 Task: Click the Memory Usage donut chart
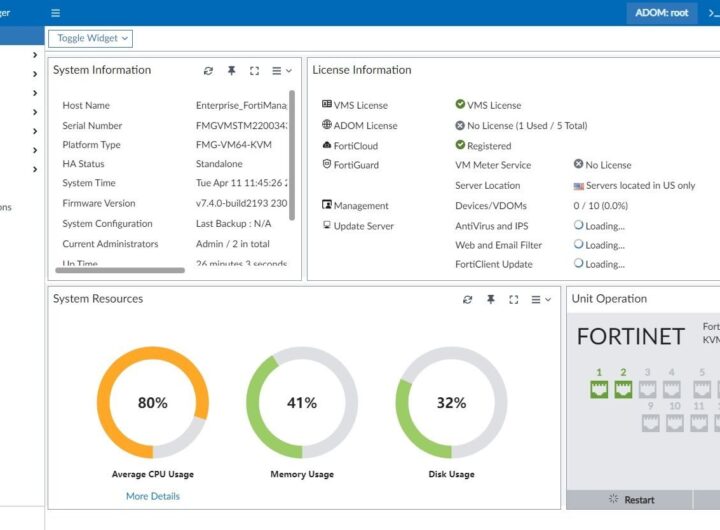pos(302,403)
